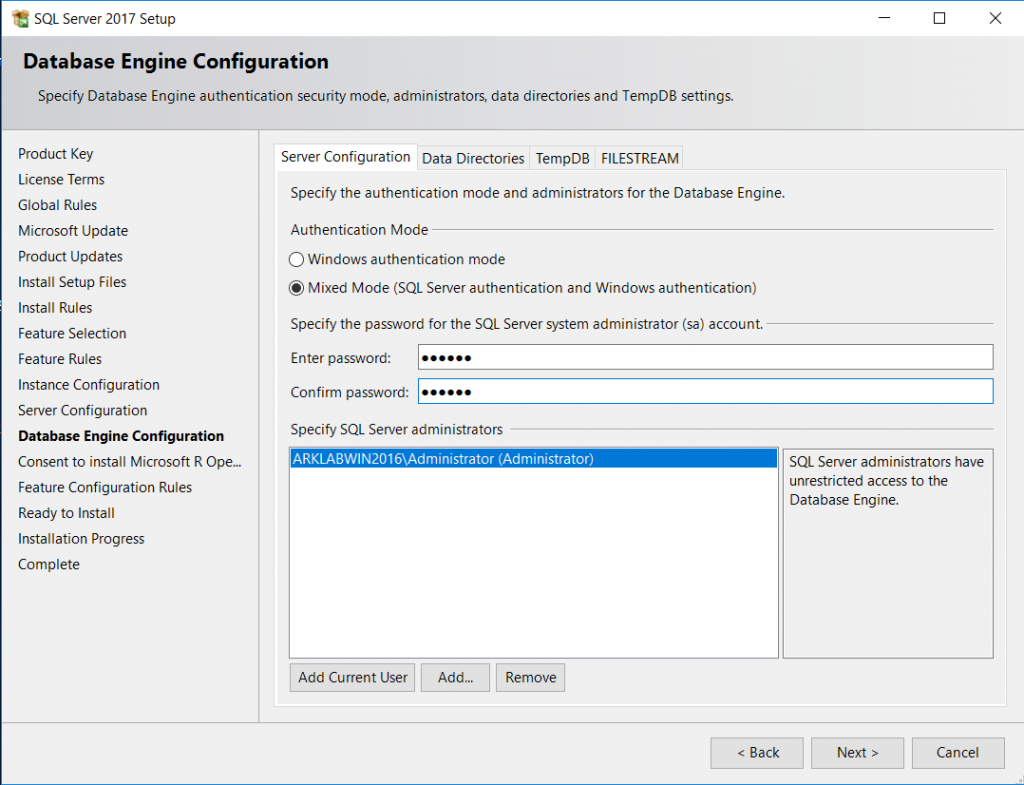1024x785 pixels.
Task: Click Feature Rules step in sidebar
Action: point(60,359)
